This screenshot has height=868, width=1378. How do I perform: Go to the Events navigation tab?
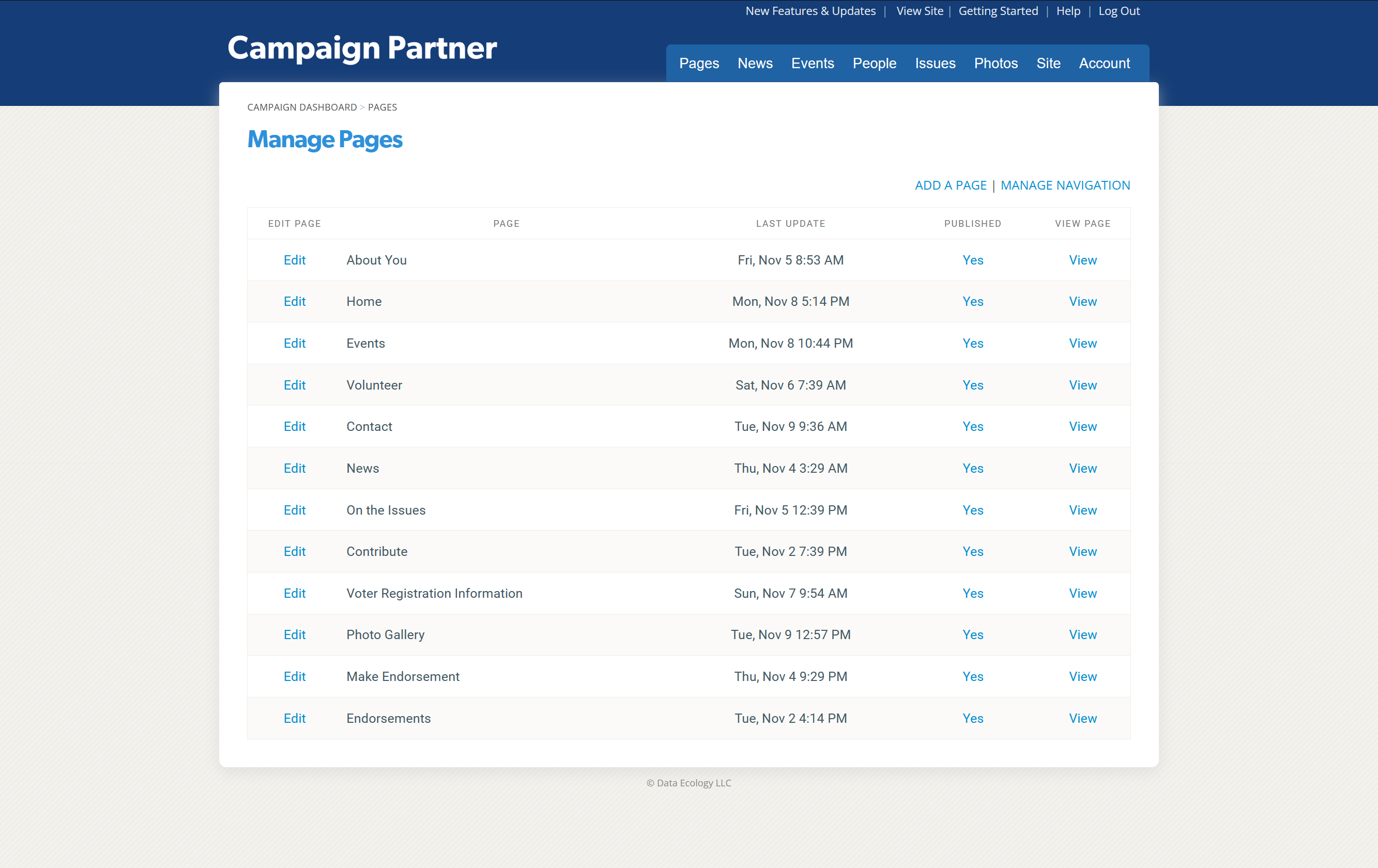tap(812, 64)
